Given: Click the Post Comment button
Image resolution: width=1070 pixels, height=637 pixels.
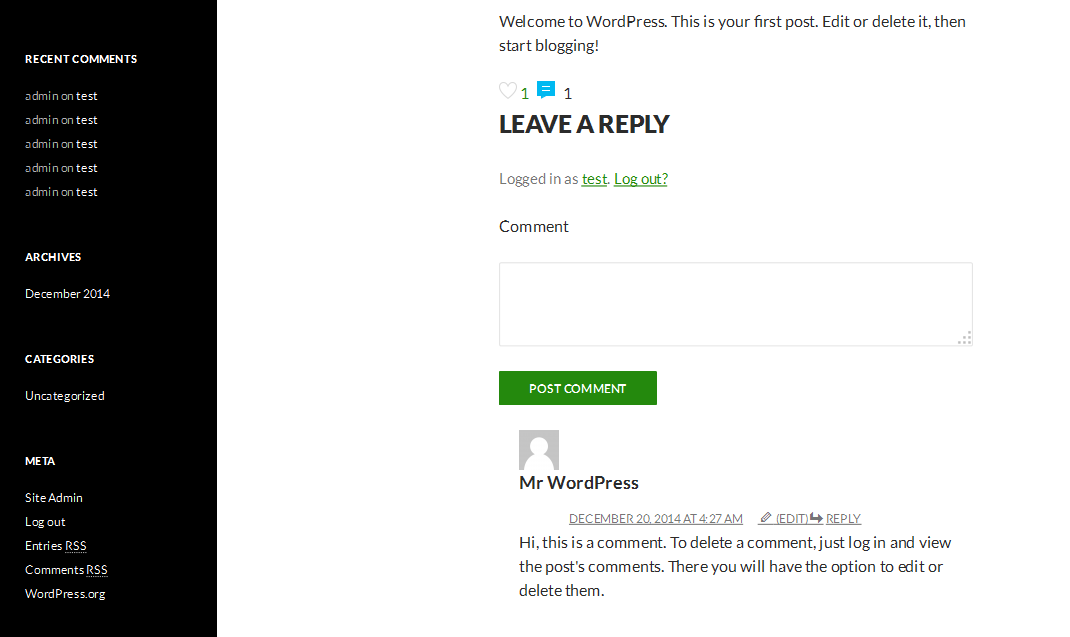Looking at the screenshot, I should click(x=578, y=388).
